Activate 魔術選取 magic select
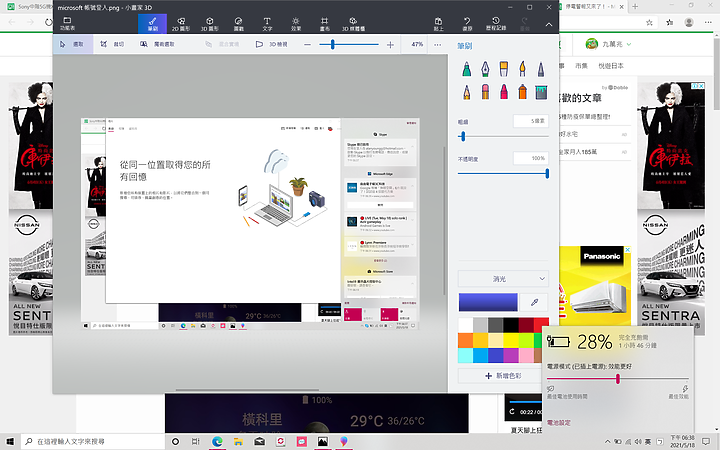The height and width of the screenshot is (450, 720). [x=158, y=44]
